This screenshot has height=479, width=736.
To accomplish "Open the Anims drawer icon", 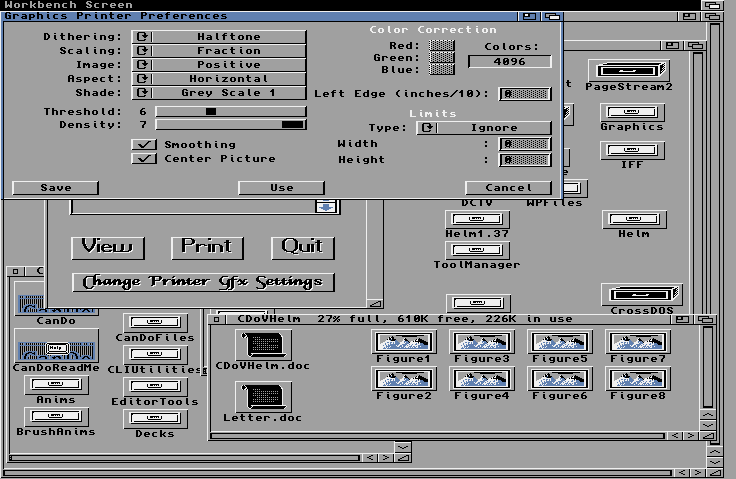I will pos(56,385).
